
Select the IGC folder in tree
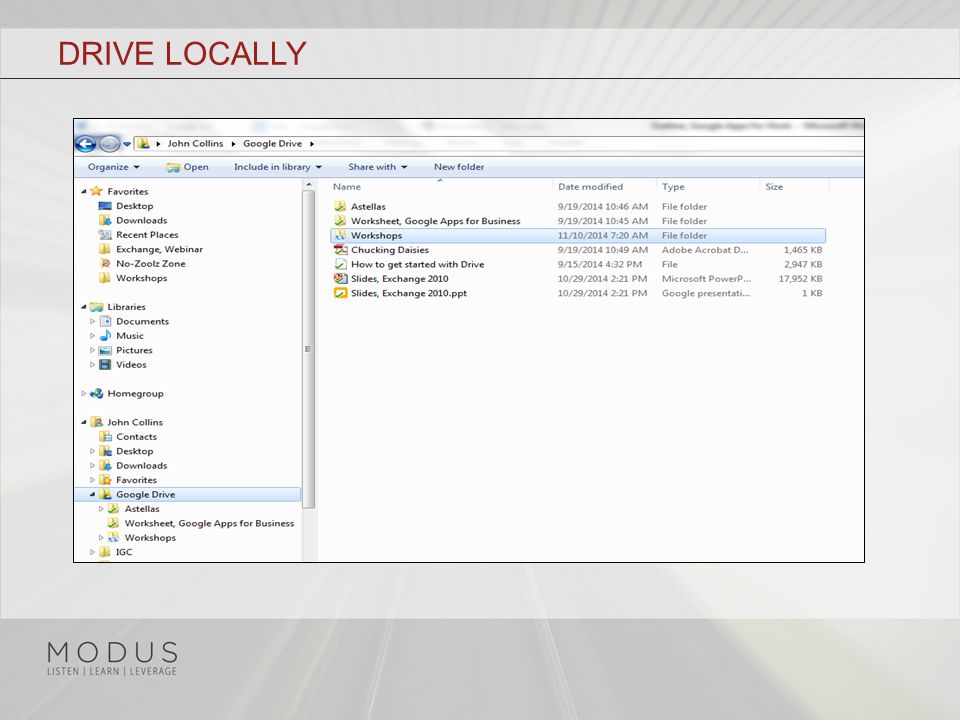pos(124,552)
